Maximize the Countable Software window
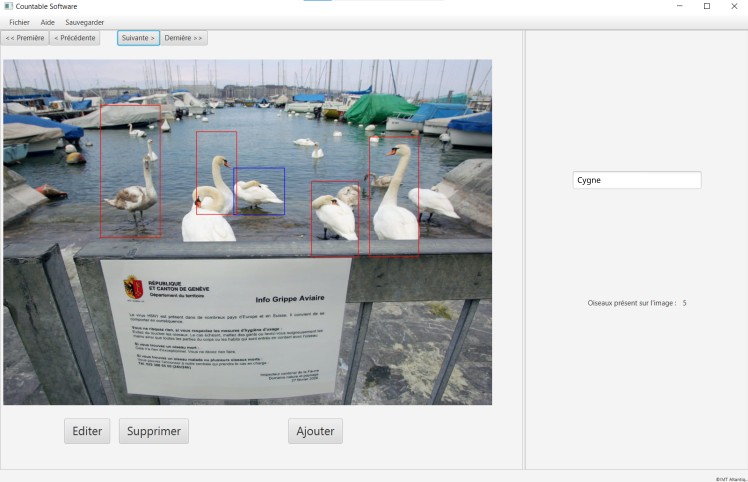This screenshot has width=748, height=482. (706, 6)
